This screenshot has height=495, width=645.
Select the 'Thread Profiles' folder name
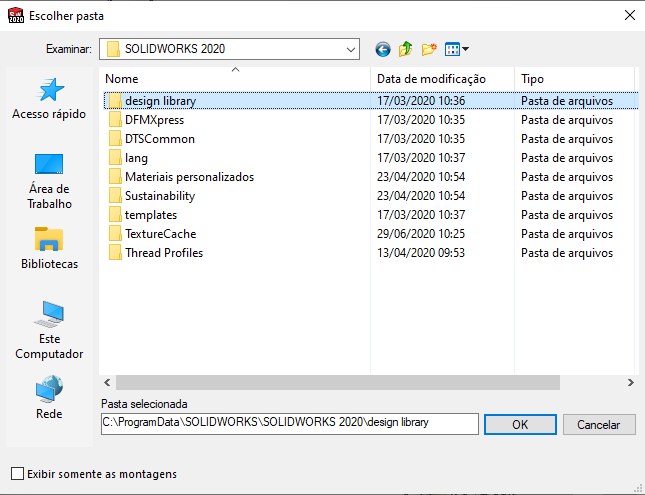tap(164, 253)
